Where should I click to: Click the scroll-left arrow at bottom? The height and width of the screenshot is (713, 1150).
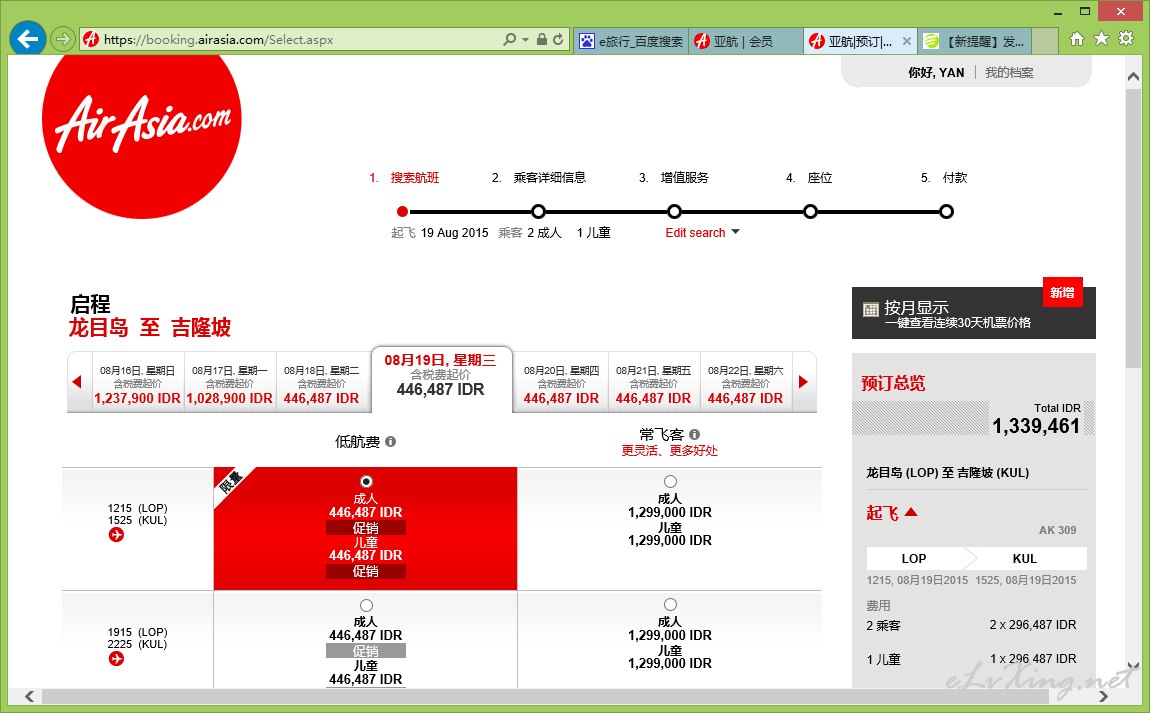(29, 696)
